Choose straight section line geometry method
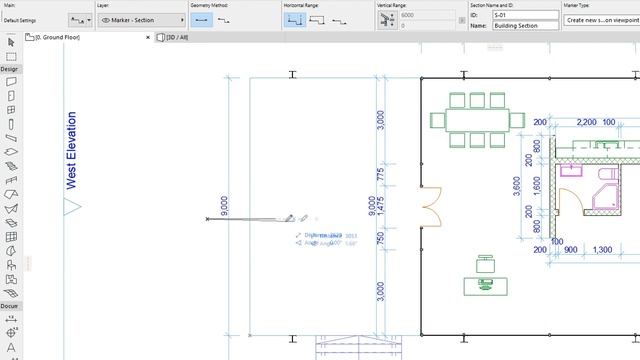Screen dimensions: 640x360 (201, 20)
